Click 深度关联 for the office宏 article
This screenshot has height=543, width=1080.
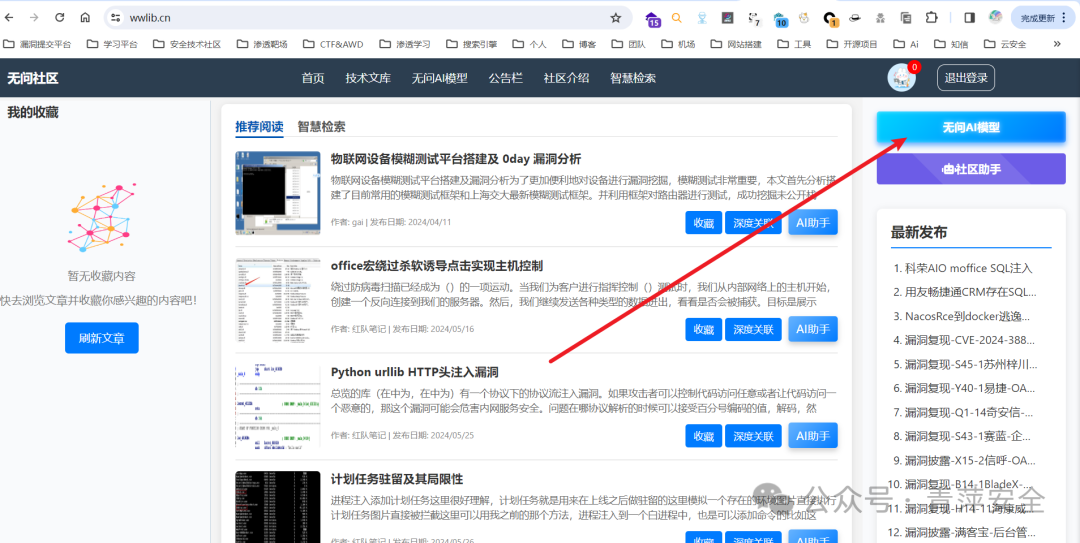click(753, 329)
